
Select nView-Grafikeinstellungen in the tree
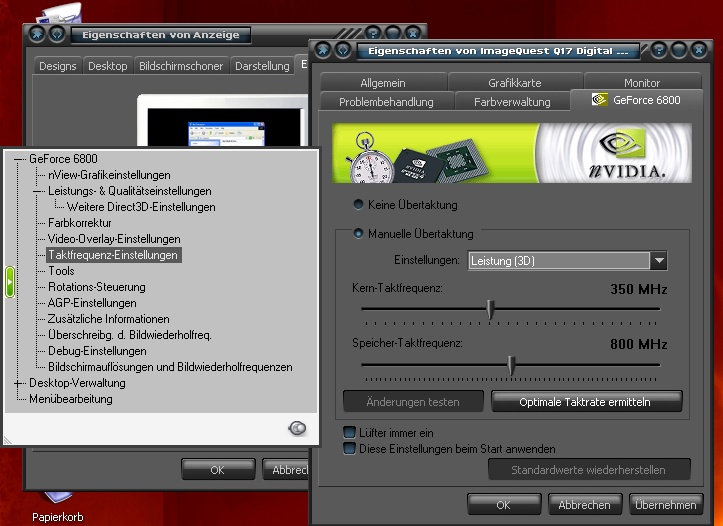pyautogui.click(x=109, y=175)
